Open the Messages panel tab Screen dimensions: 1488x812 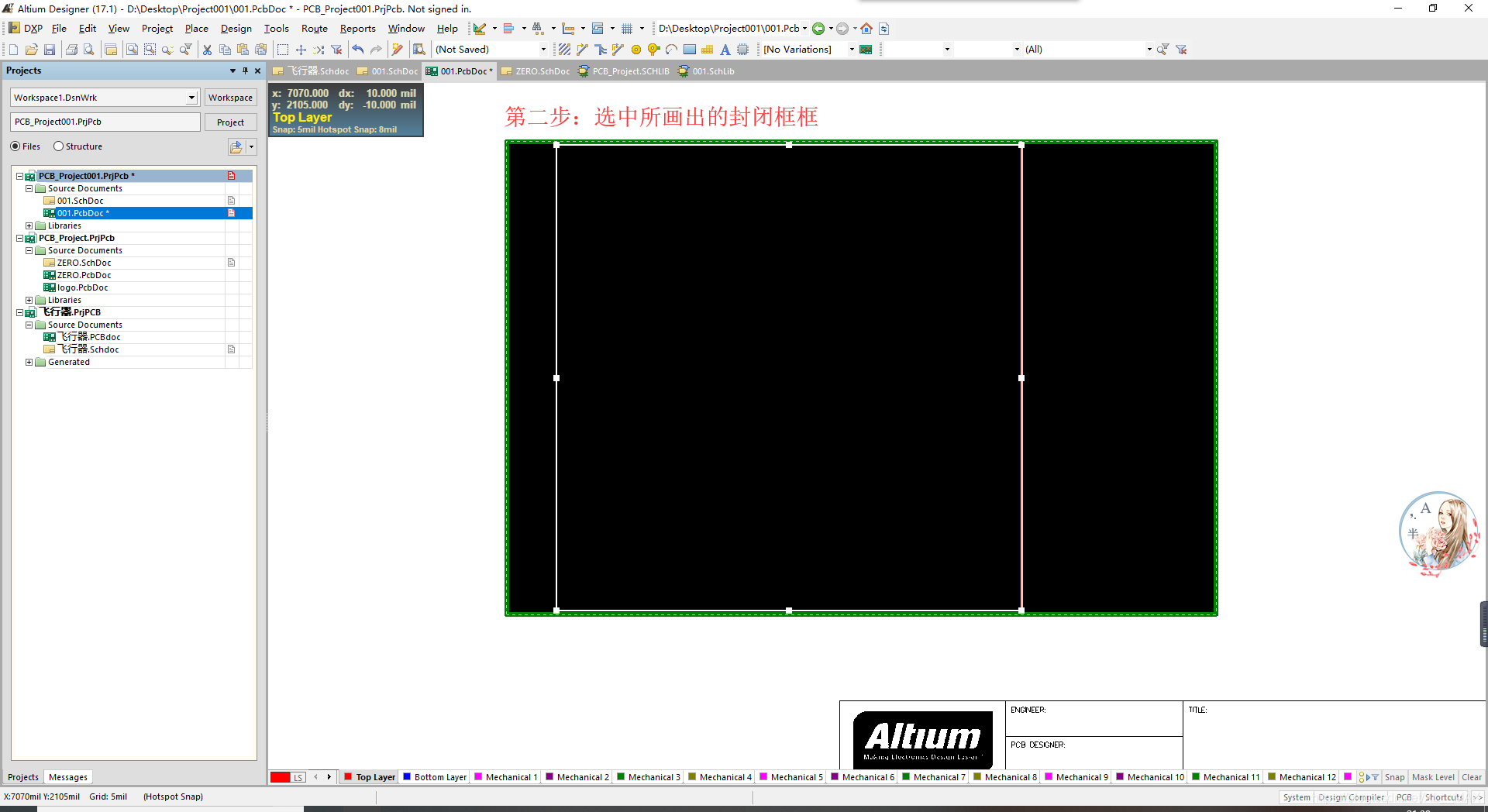point(68,777)
